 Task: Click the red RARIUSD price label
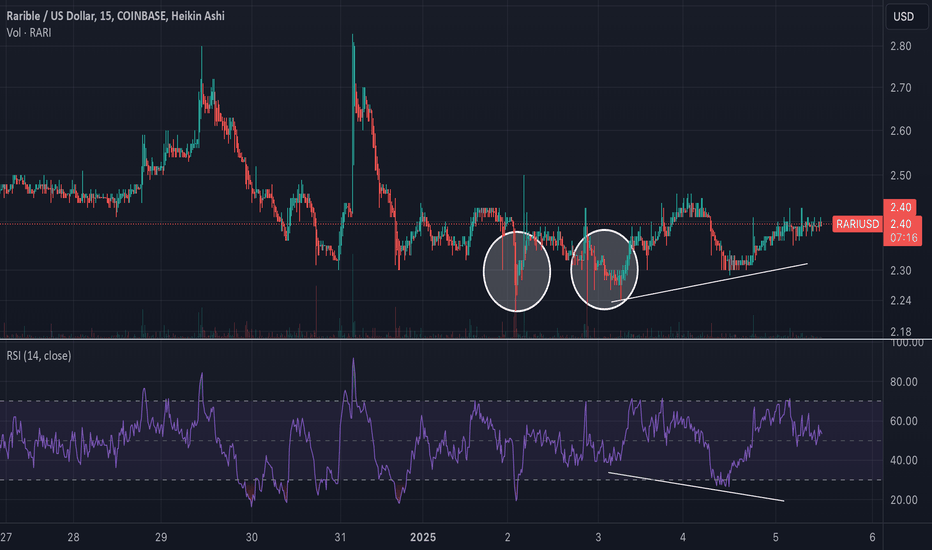(x=857, y=224)
